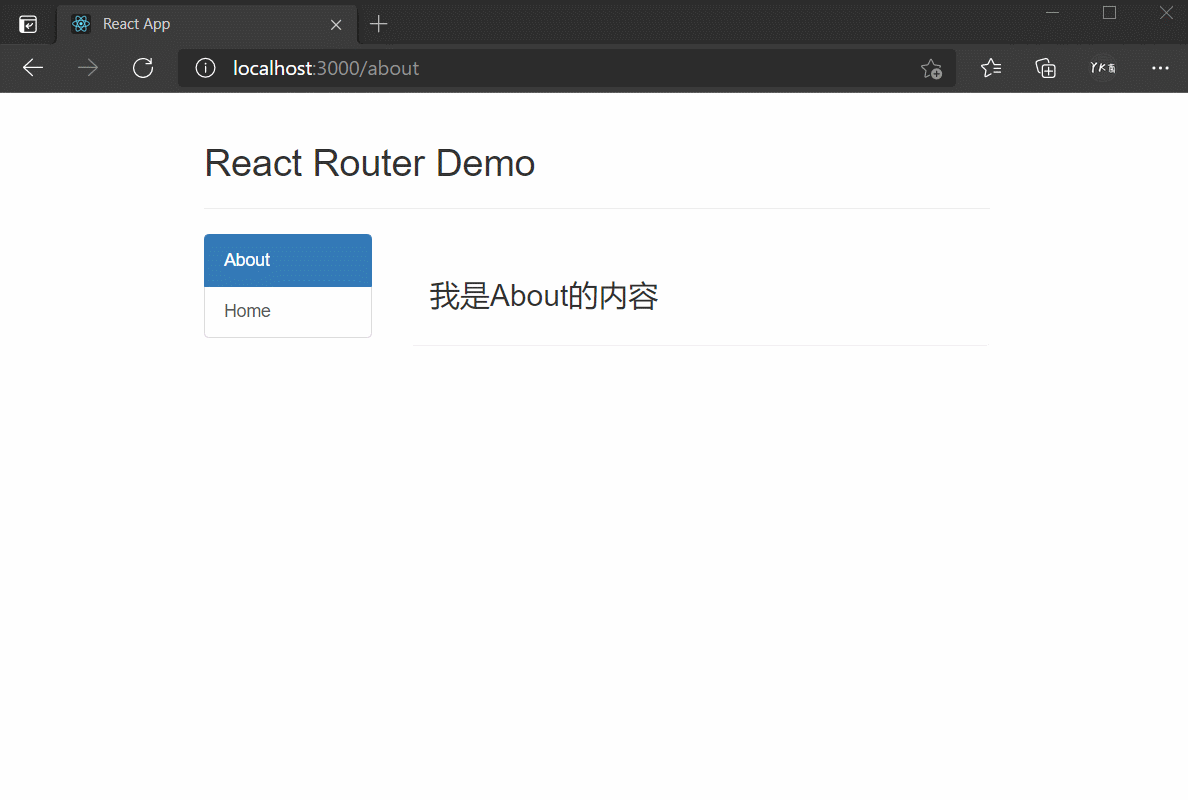Open the Favorites list icon
Screen dimensions: 1188x800
[x=991, y=68]
